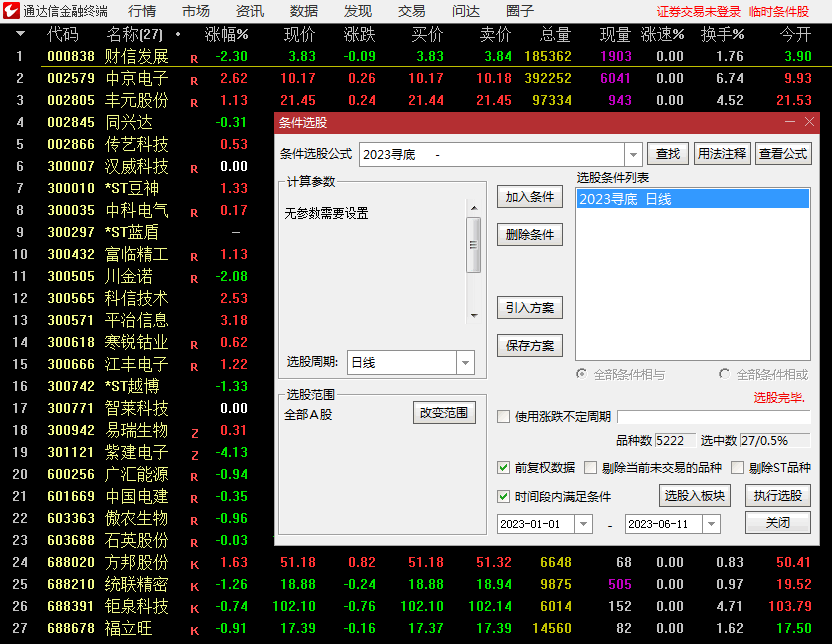
Task: Click the 品种数 field showing 5222
Action: point(675,440)
